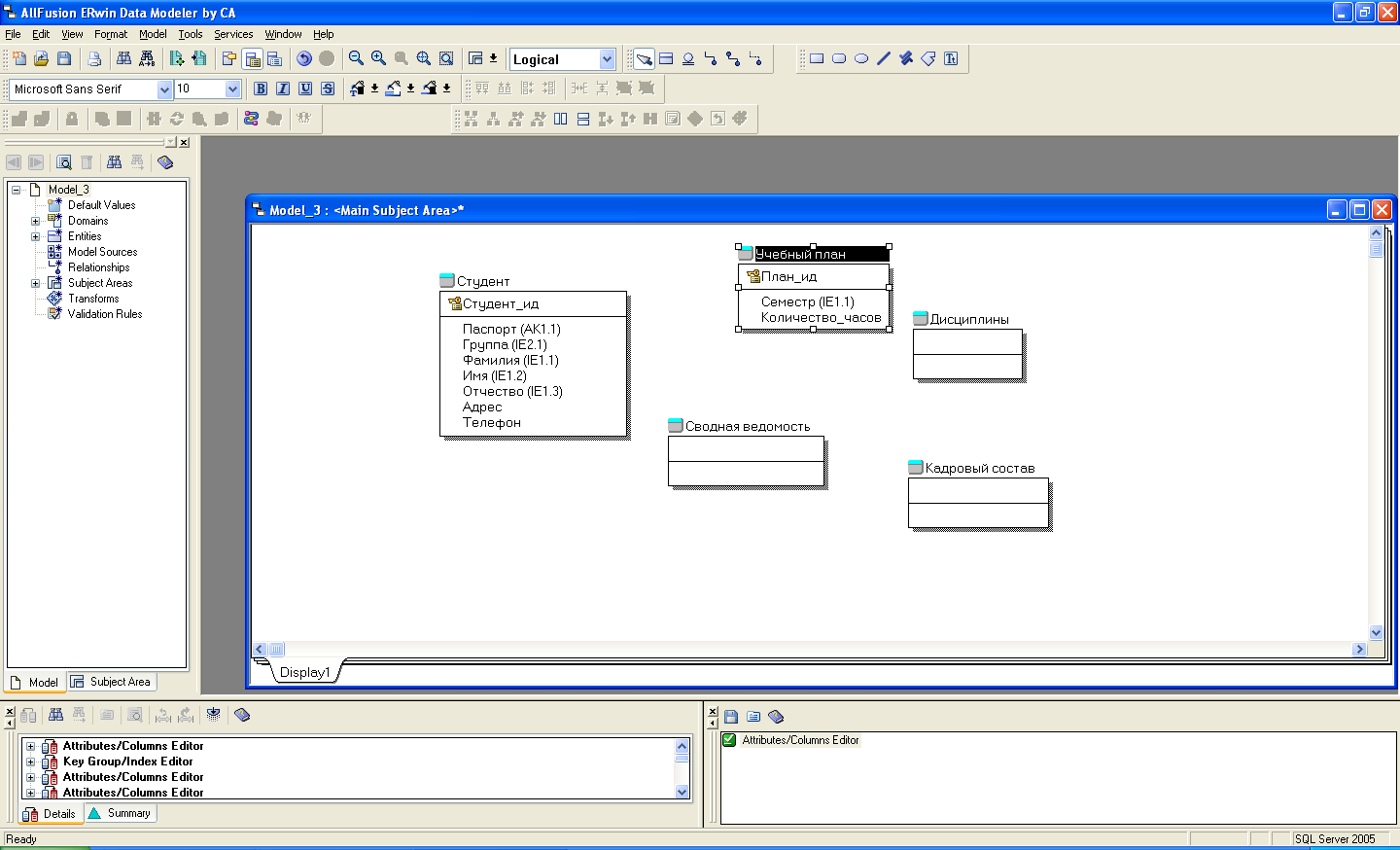Select the Display1 diagram tab
This screenshot has height=850, width=1400.
(304, 672)
